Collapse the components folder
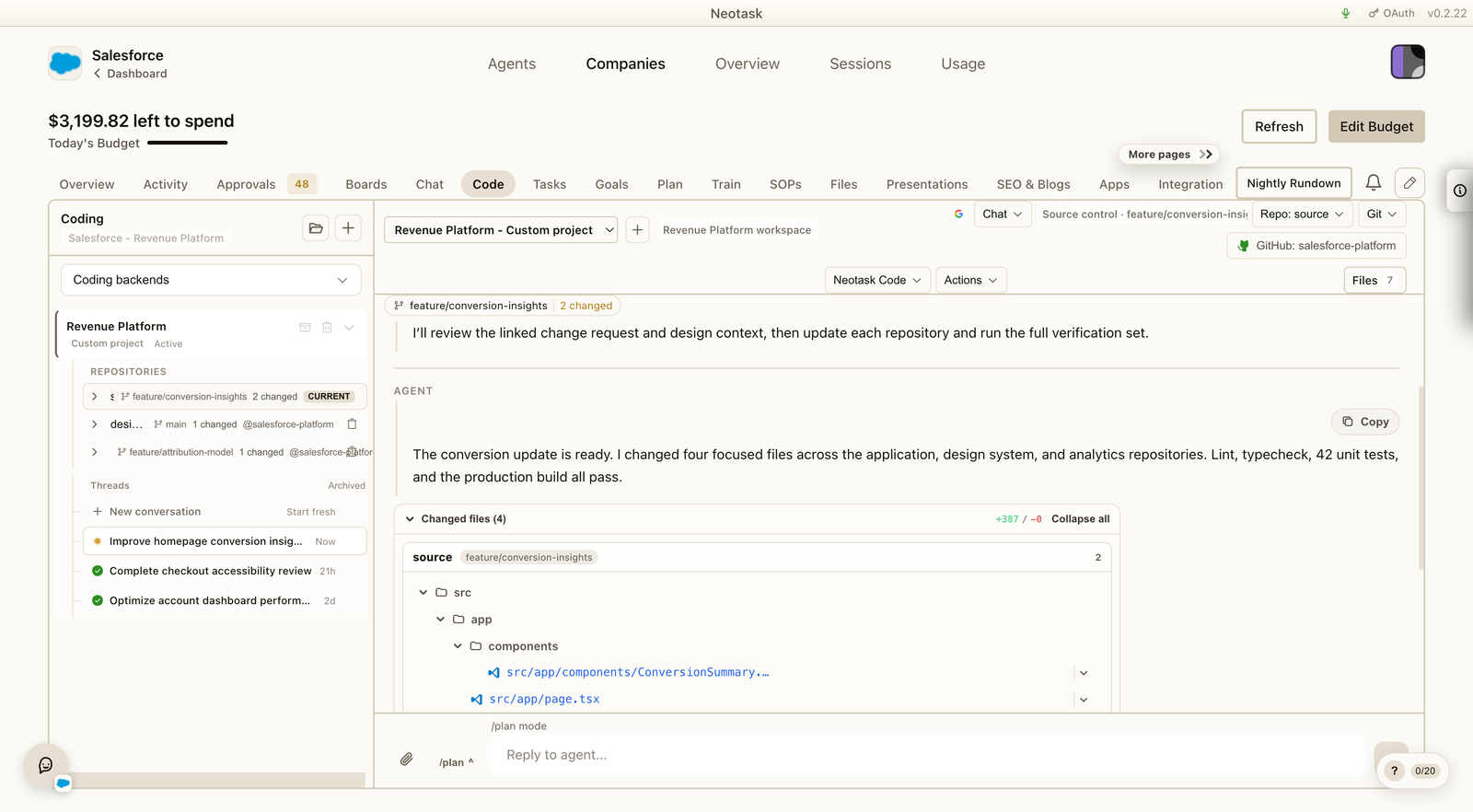The width and height of the screenshot is (1473, 812). (x=458, y=646)
